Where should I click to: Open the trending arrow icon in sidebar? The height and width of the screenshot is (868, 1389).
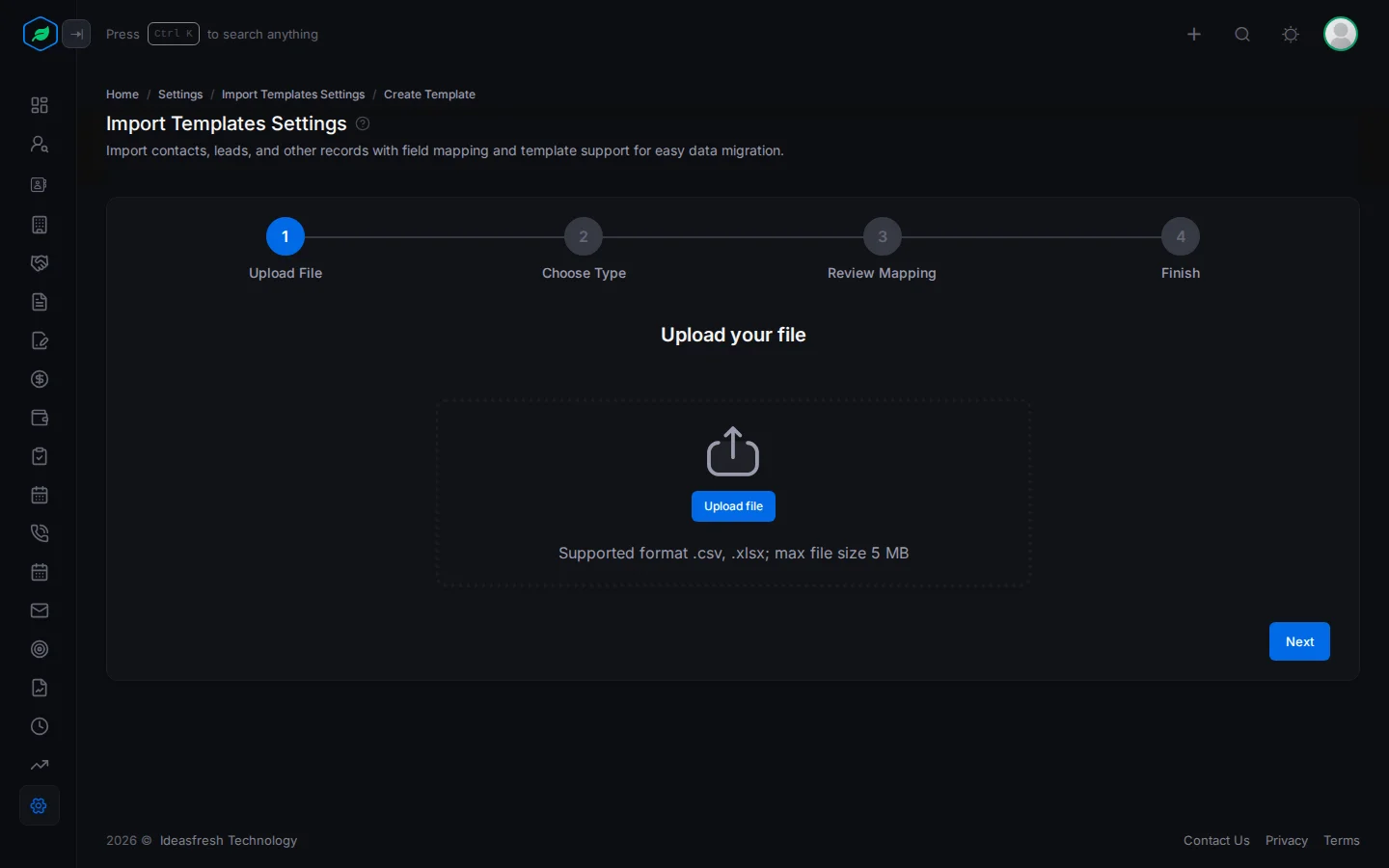click(x=40, y=765)
